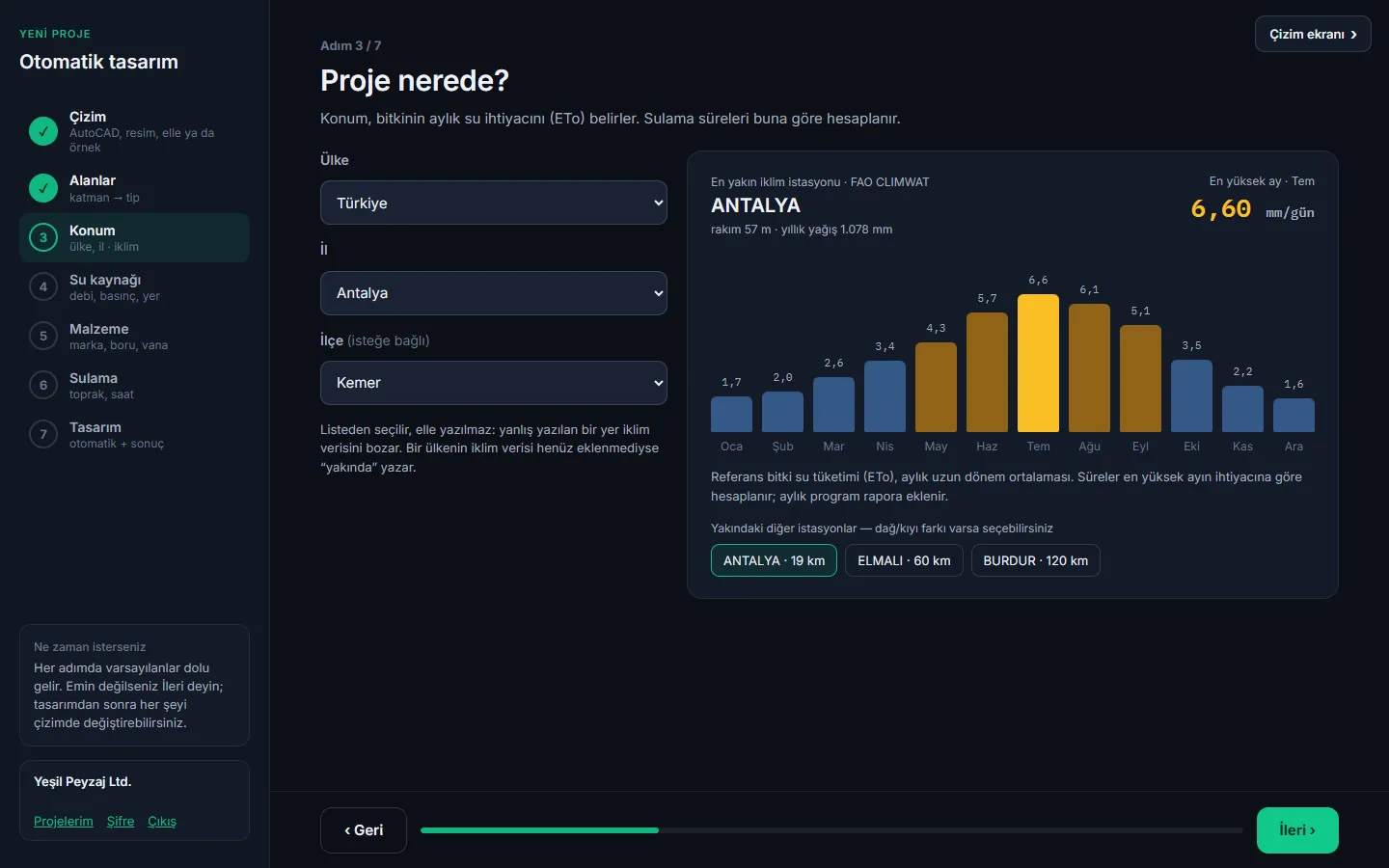Open the Çizim ekranı button
The width and height of the screenshot is (1389, 868).
click(1313, 34)
